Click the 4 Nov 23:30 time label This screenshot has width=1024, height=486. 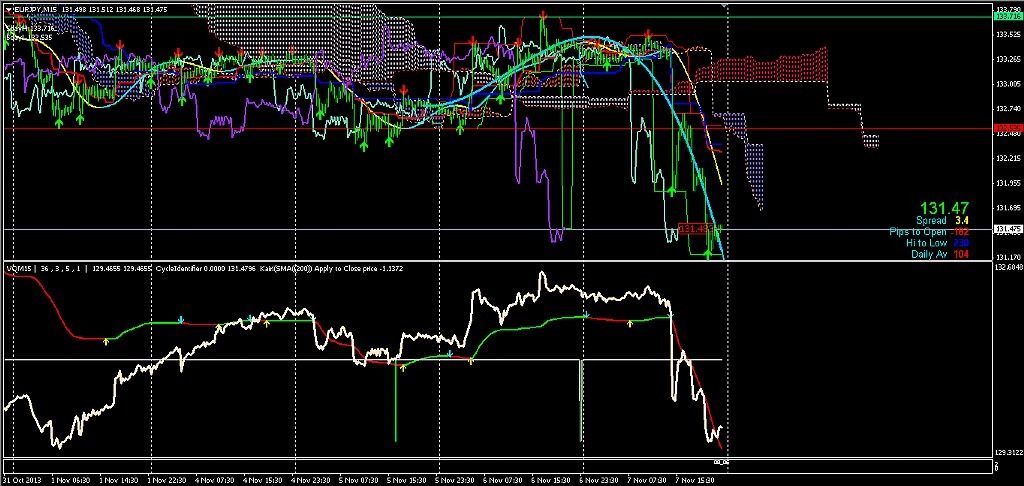point(310,479)
